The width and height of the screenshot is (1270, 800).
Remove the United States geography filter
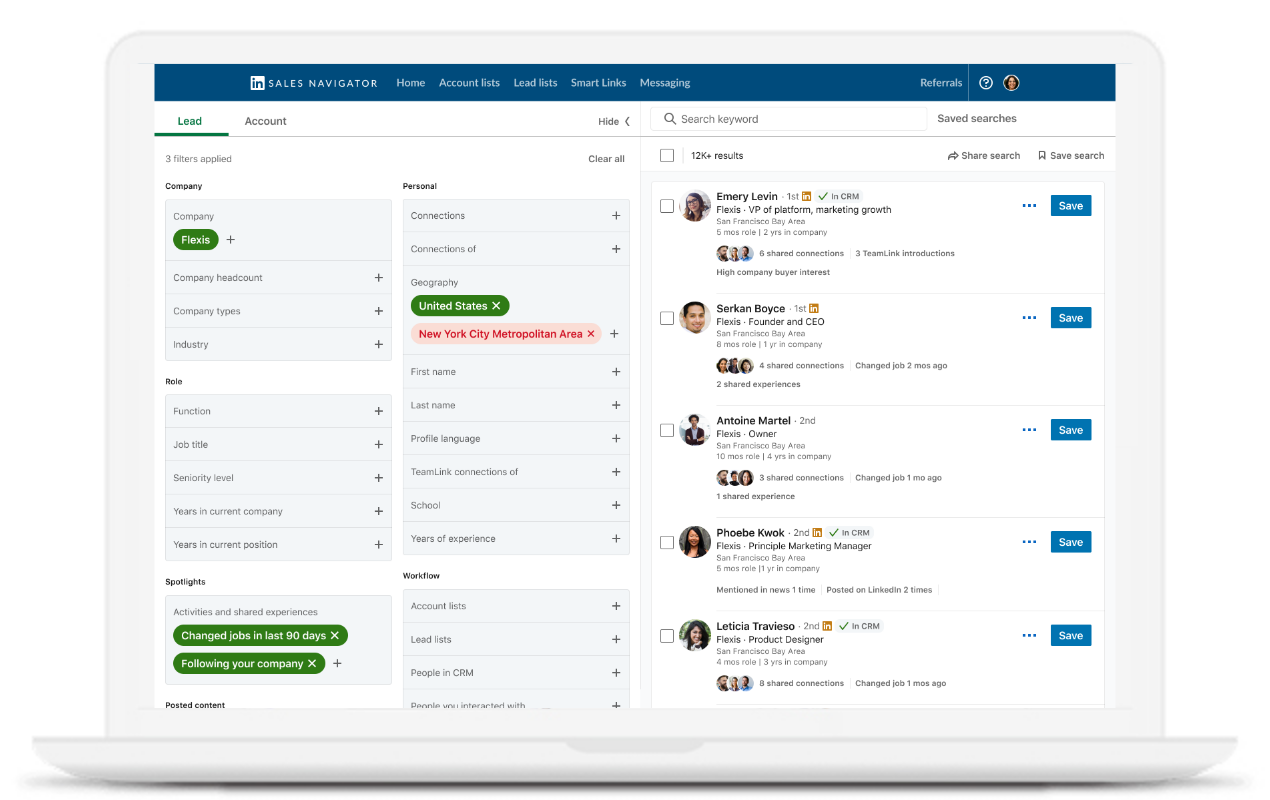tap(496, 306)
